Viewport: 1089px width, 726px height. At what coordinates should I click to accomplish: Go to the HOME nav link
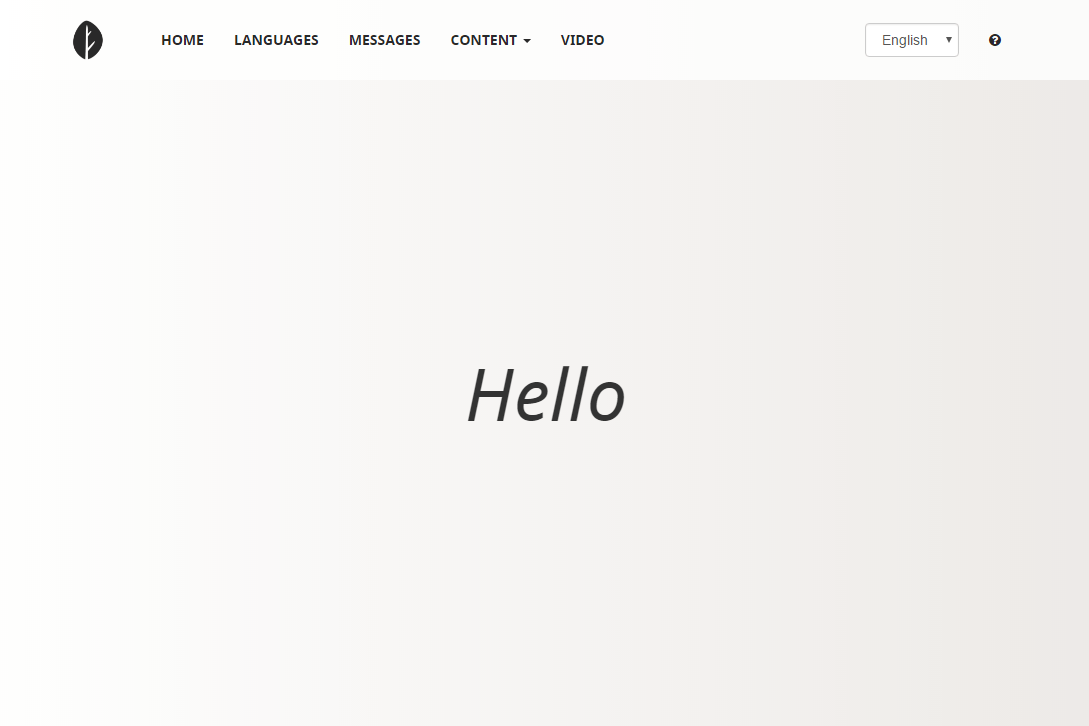coord(182,40)
